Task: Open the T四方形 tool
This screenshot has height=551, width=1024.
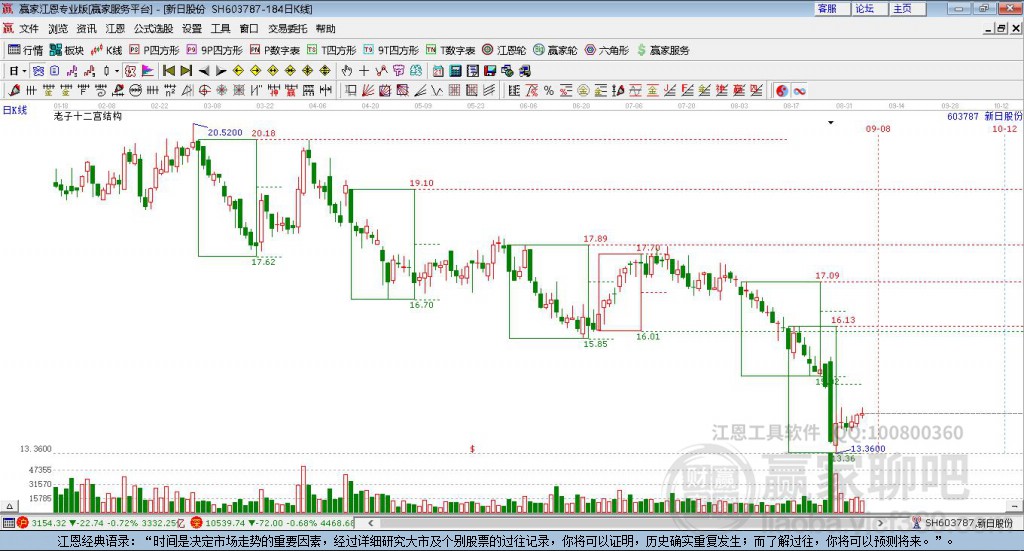Action: click(x=331, y=50)
